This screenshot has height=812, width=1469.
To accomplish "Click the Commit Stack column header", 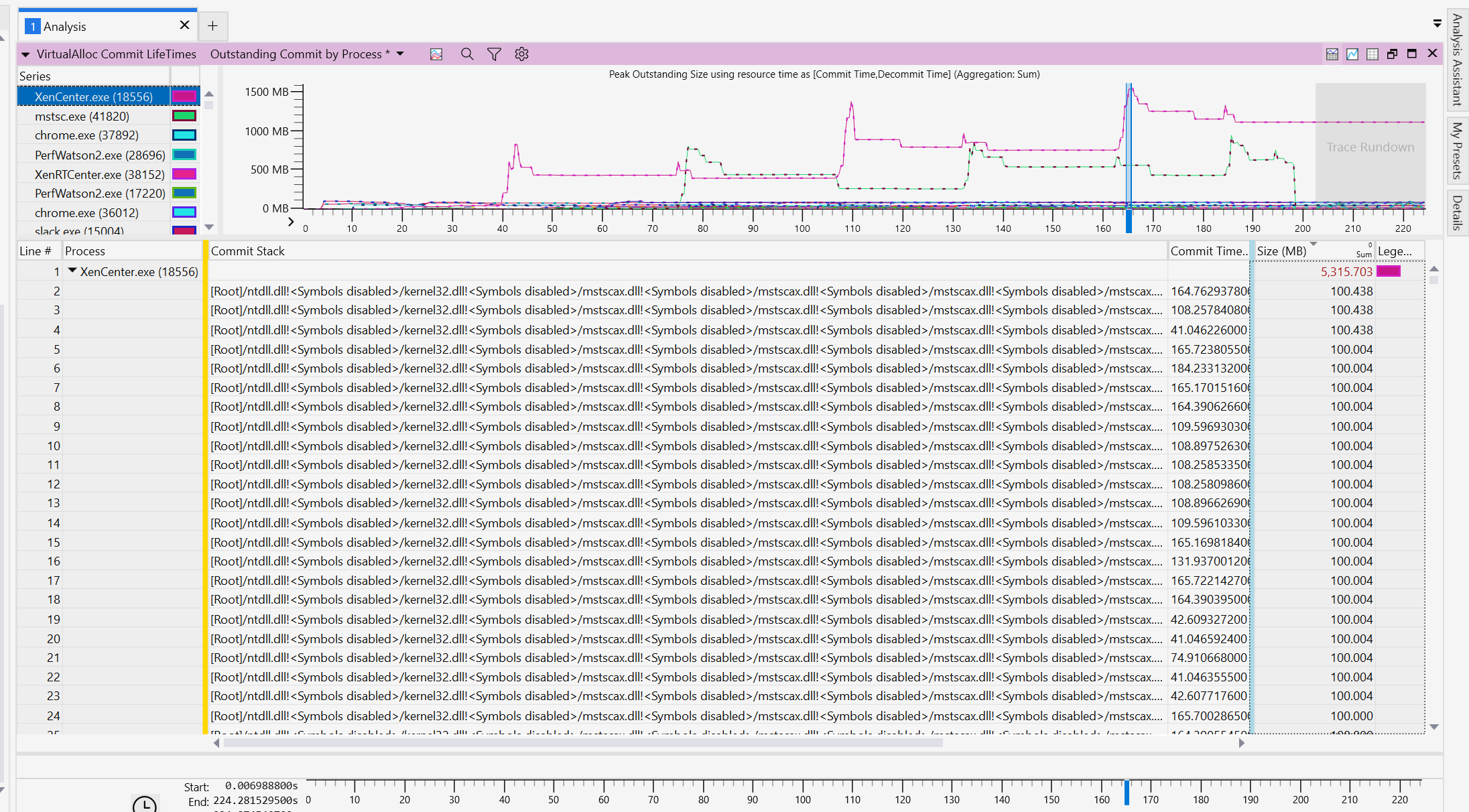I will 687,251.
